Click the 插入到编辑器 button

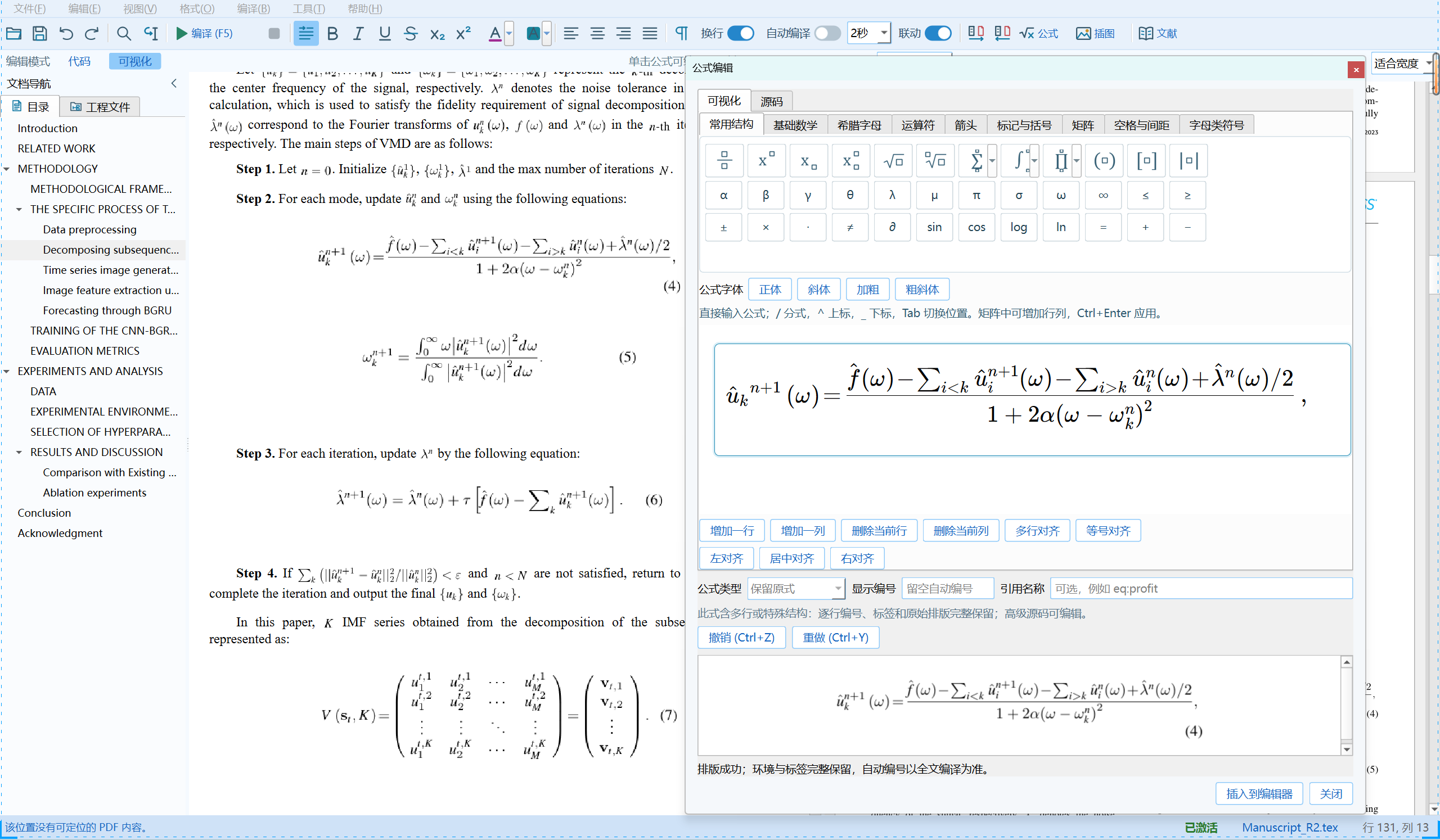[x=1259, y=793]
